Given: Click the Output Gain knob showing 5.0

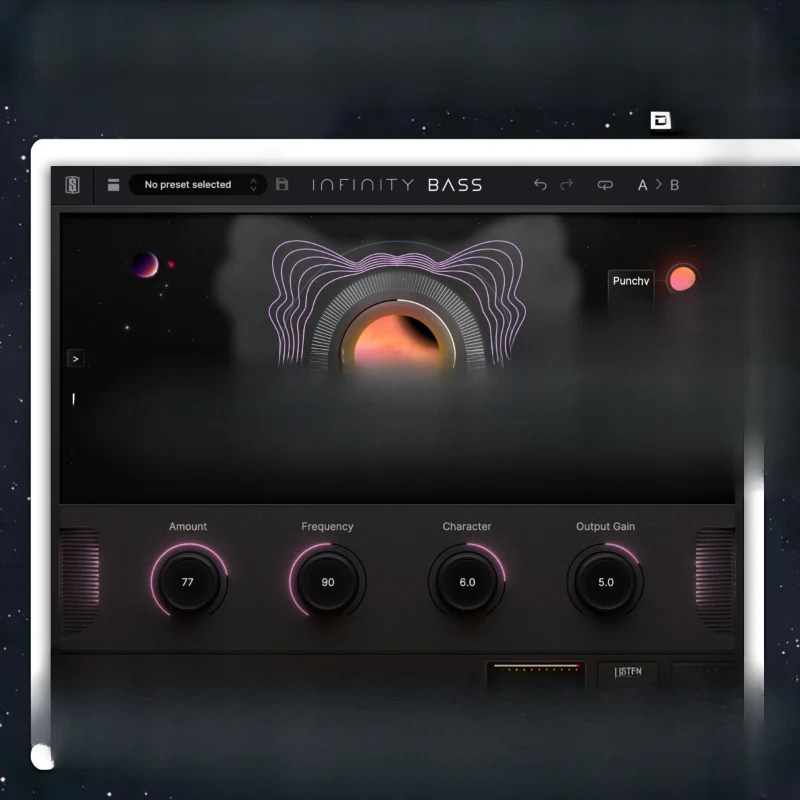Looking at the screenshot, I should (x=606, y=581).
